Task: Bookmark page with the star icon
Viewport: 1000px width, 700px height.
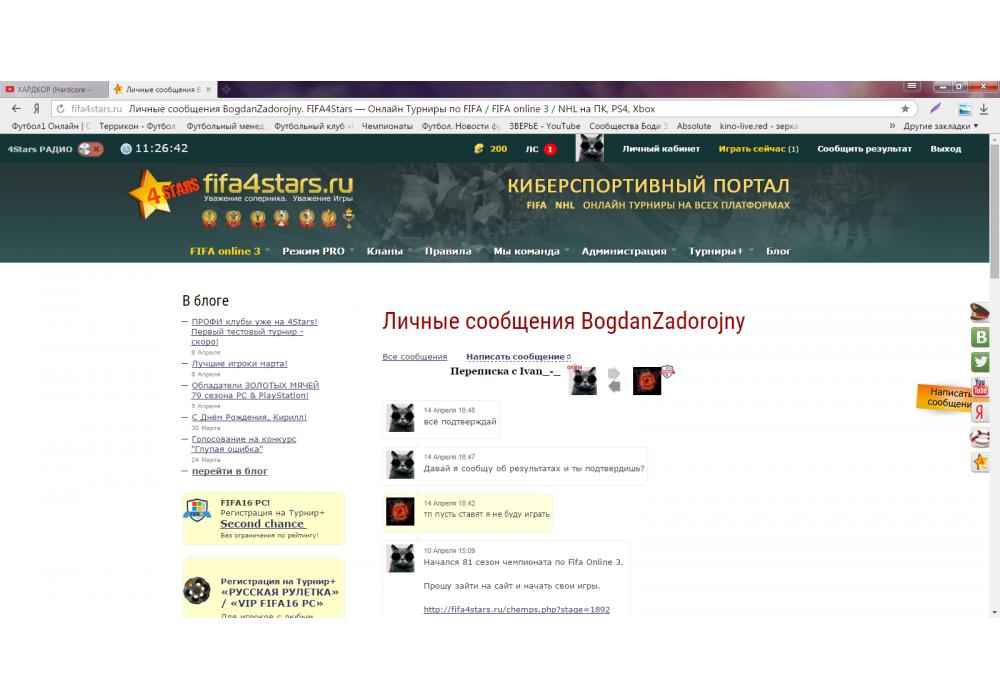Action: (905, 108)
